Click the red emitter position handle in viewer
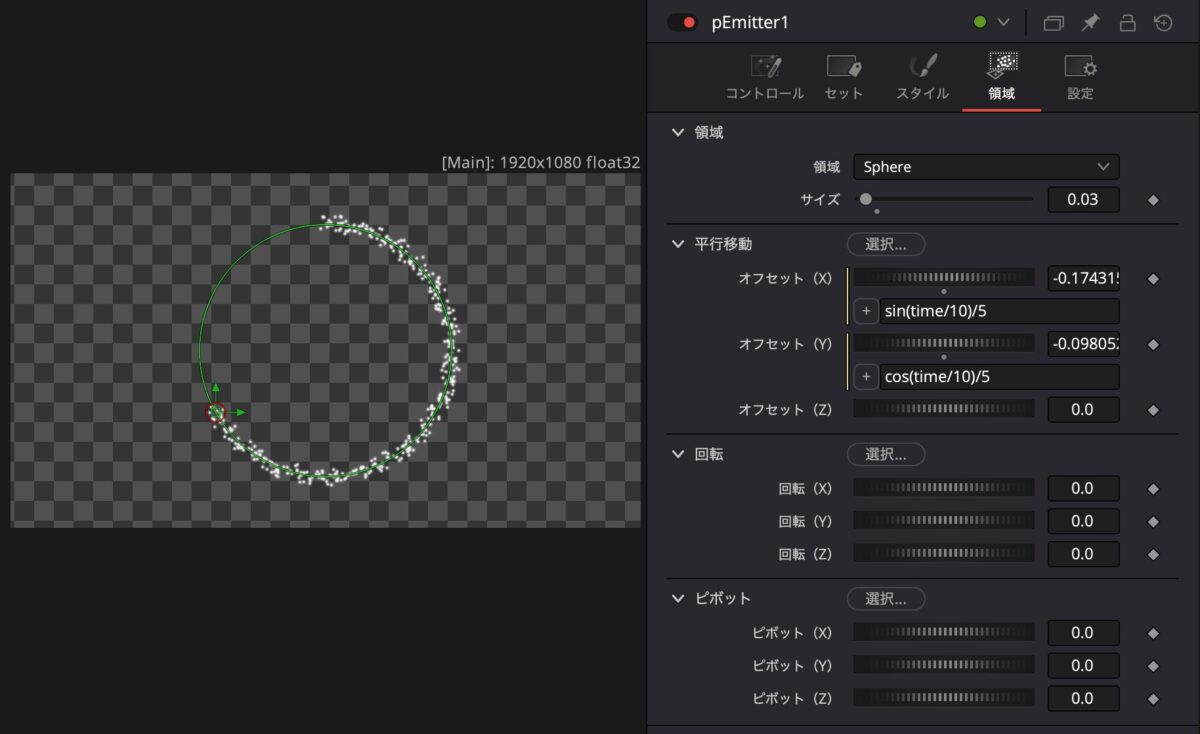This screenshot has height=734, width=1200. coord(215,412)
